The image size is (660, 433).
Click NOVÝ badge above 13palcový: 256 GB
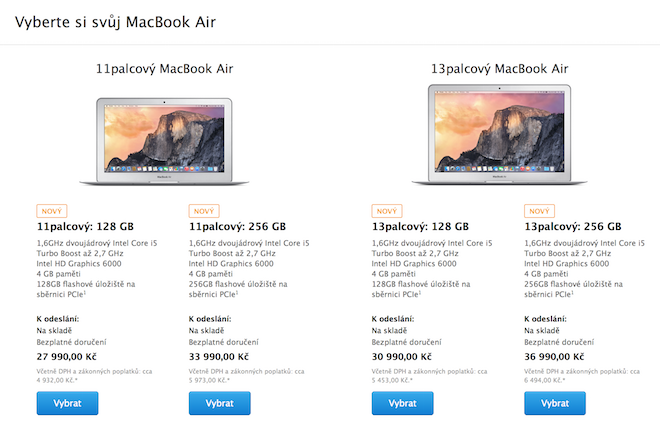[x=538, y=211]
